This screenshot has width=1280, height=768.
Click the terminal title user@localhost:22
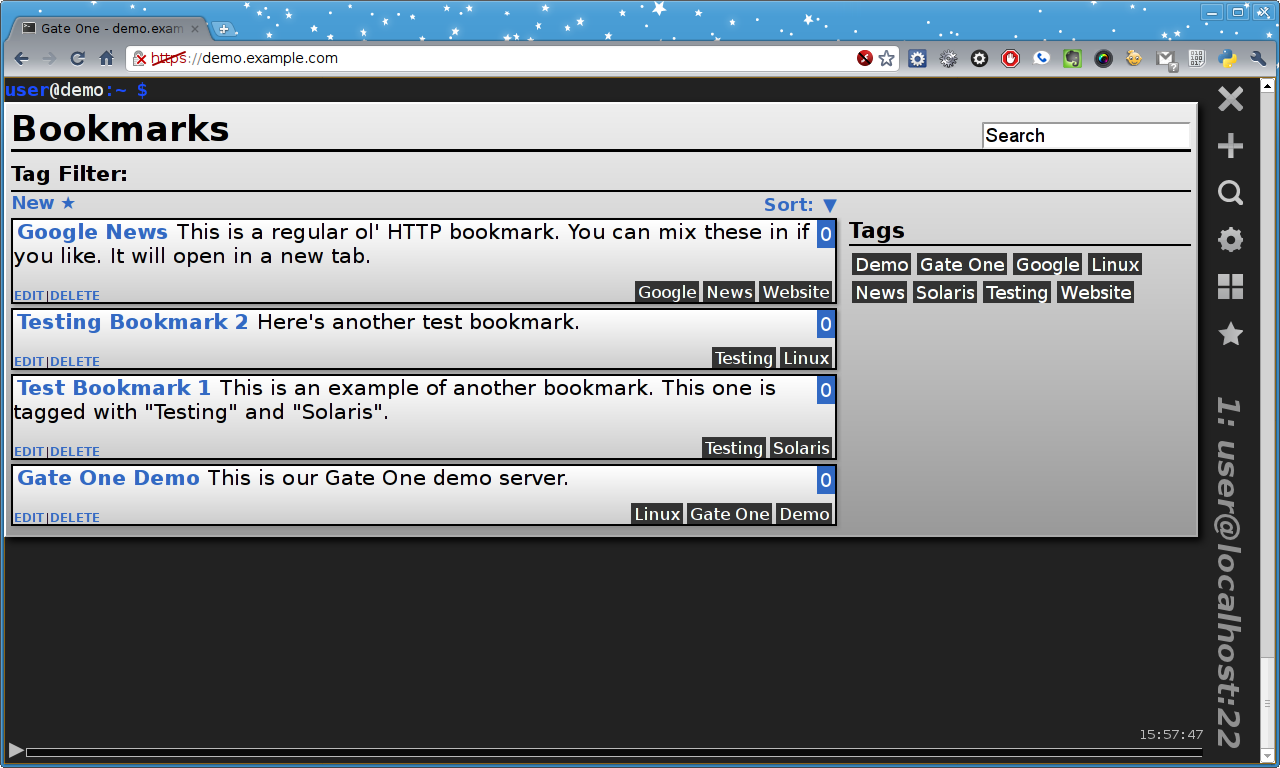(x=1229, y=573)
